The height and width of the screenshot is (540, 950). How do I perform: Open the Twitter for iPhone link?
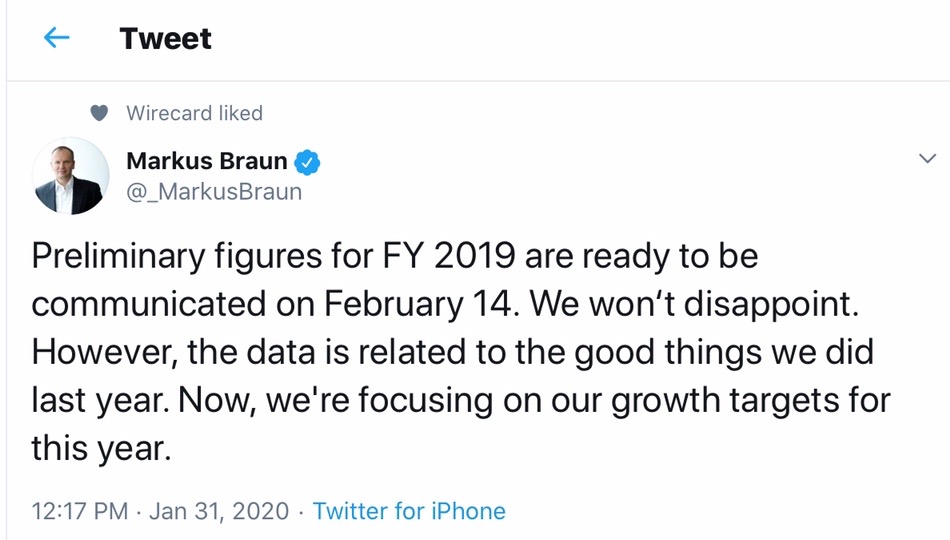(409, 511)
